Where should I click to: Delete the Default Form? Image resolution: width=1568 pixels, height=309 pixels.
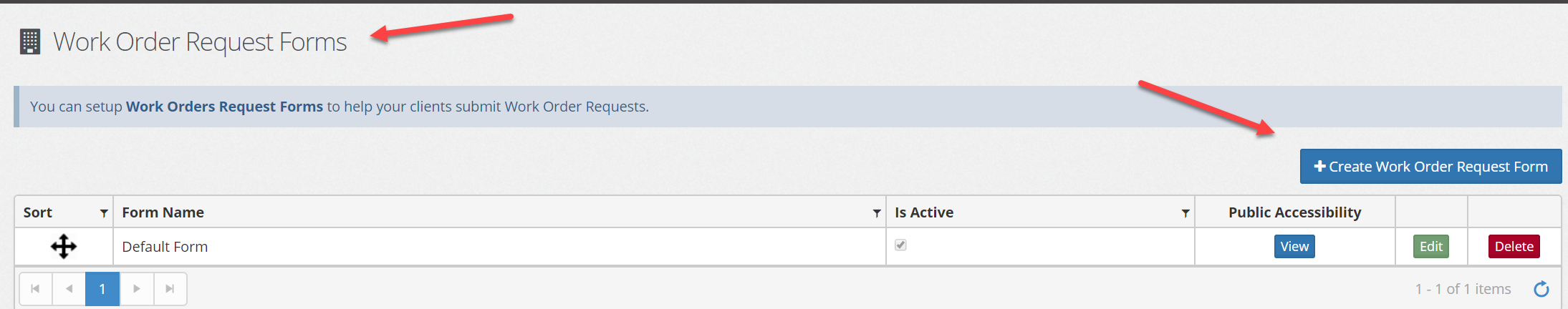[x=1514, y=247]
